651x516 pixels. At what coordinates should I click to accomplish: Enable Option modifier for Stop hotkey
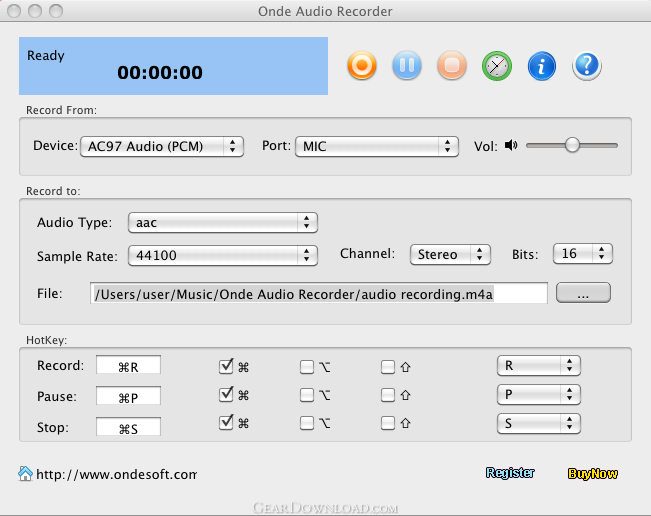point(307,423)
